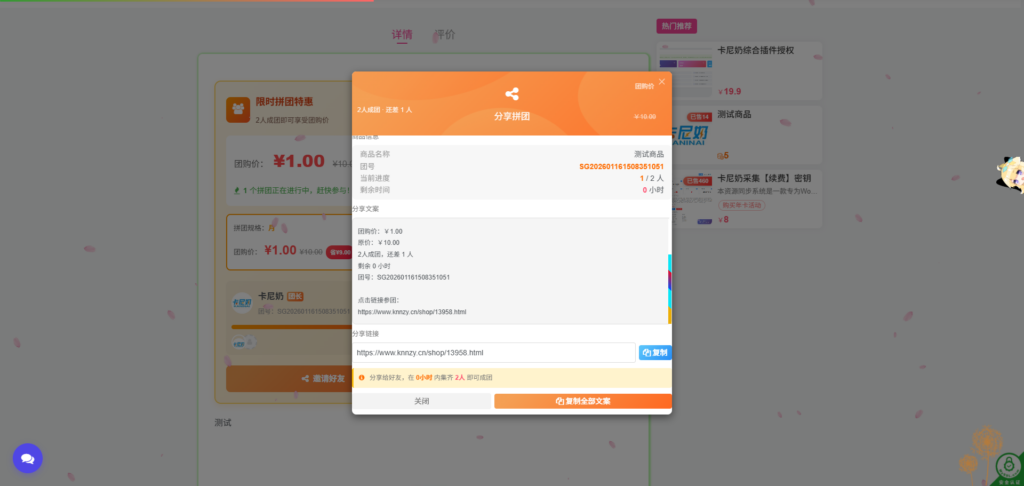This screenshot has width=1024, height=486.
Task: Click the 分享链接 label
Action: pyautogui.click(x=366, y=334)
